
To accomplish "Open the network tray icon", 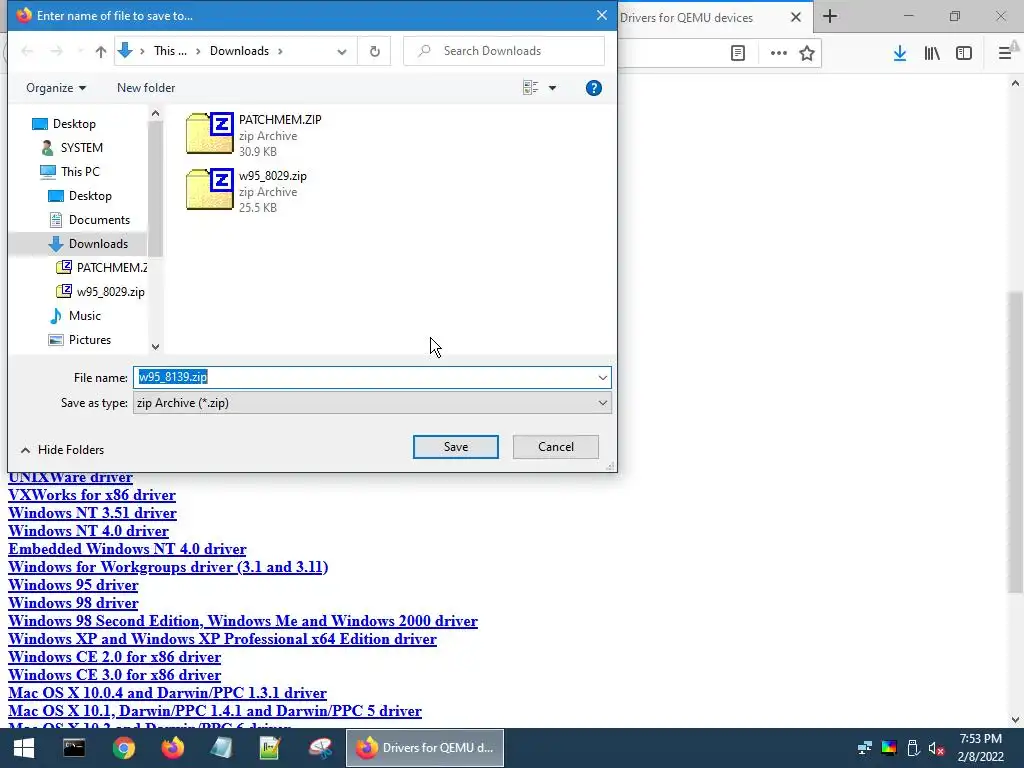I will click(865, 748).
